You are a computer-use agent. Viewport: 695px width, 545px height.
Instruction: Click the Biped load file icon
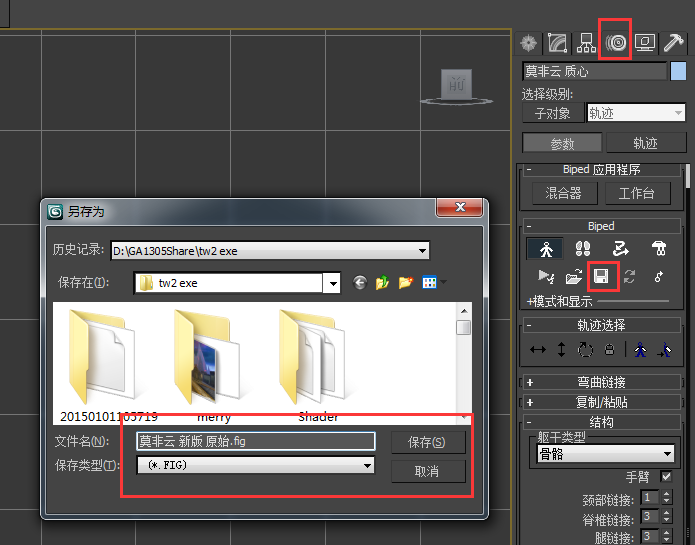[x=574, y=276]
